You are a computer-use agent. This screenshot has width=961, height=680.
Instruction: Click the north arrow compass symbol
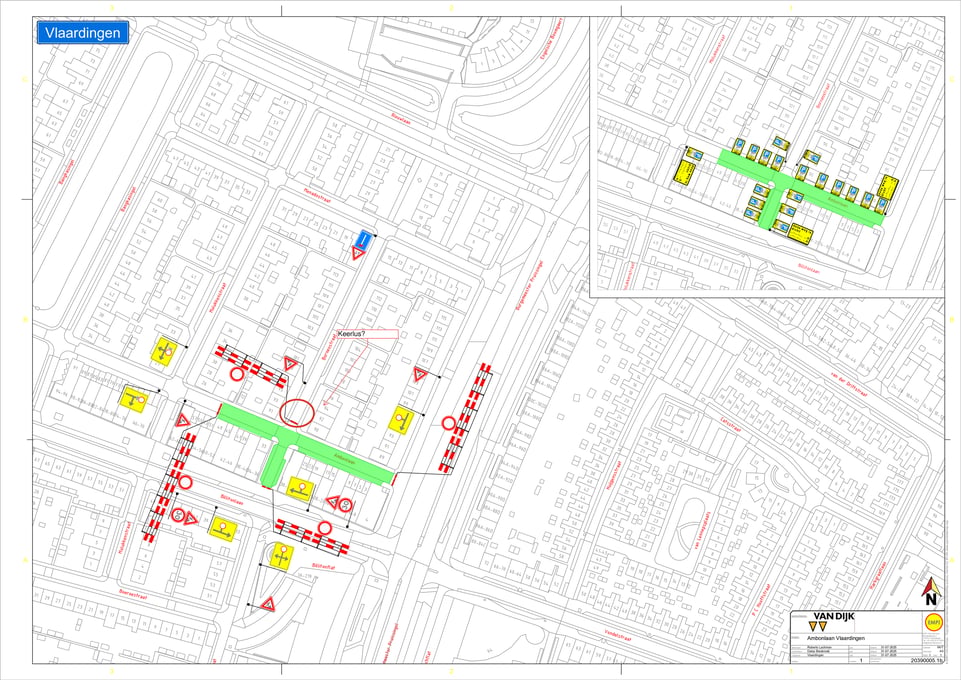point(931,592)
